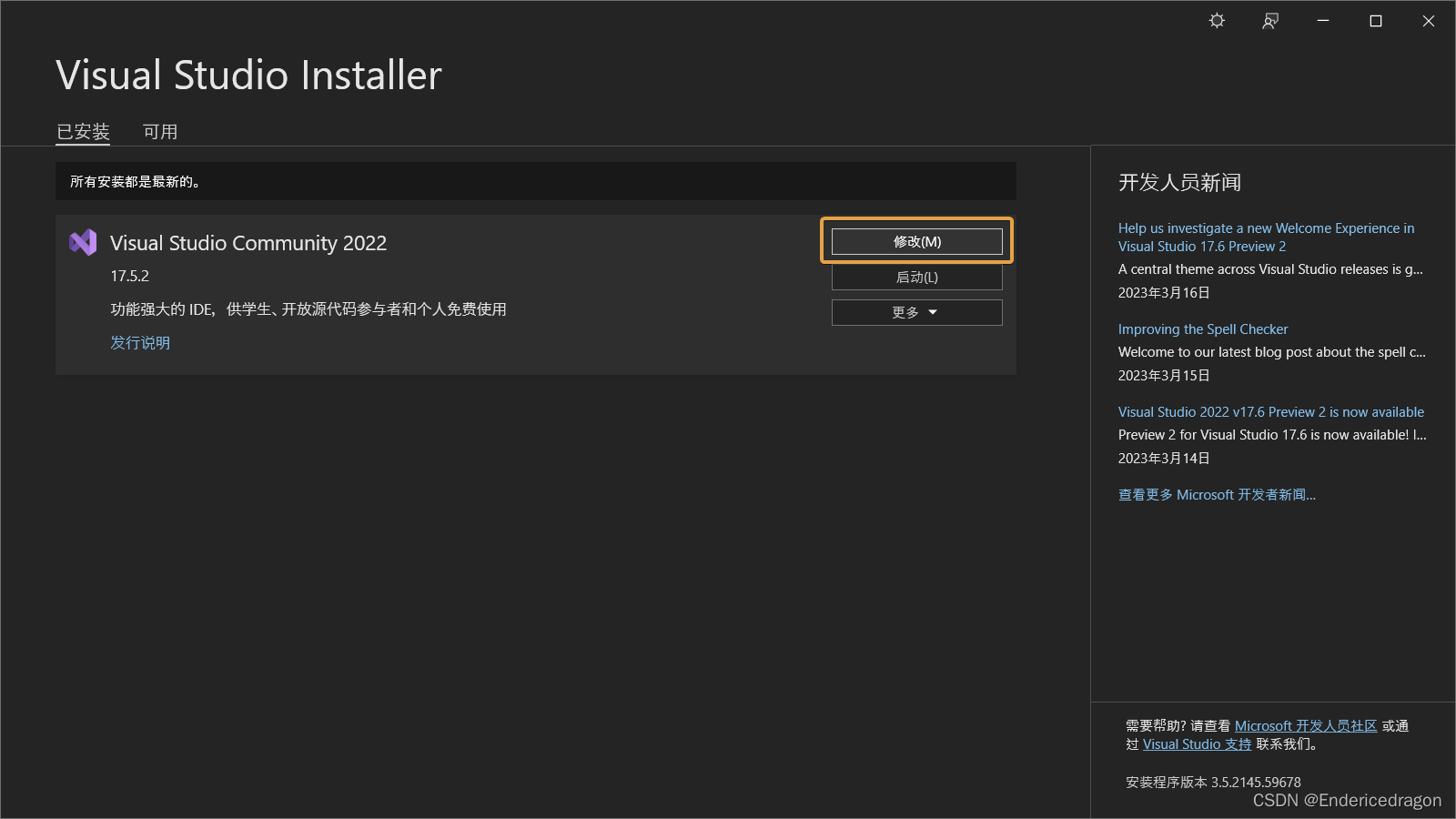Image resolution: width=1456 pixels, height=819 pixels.
Task: Click 查看更多 Microsoft 开发者新闻 link
Action: [x=1217, y=494]
